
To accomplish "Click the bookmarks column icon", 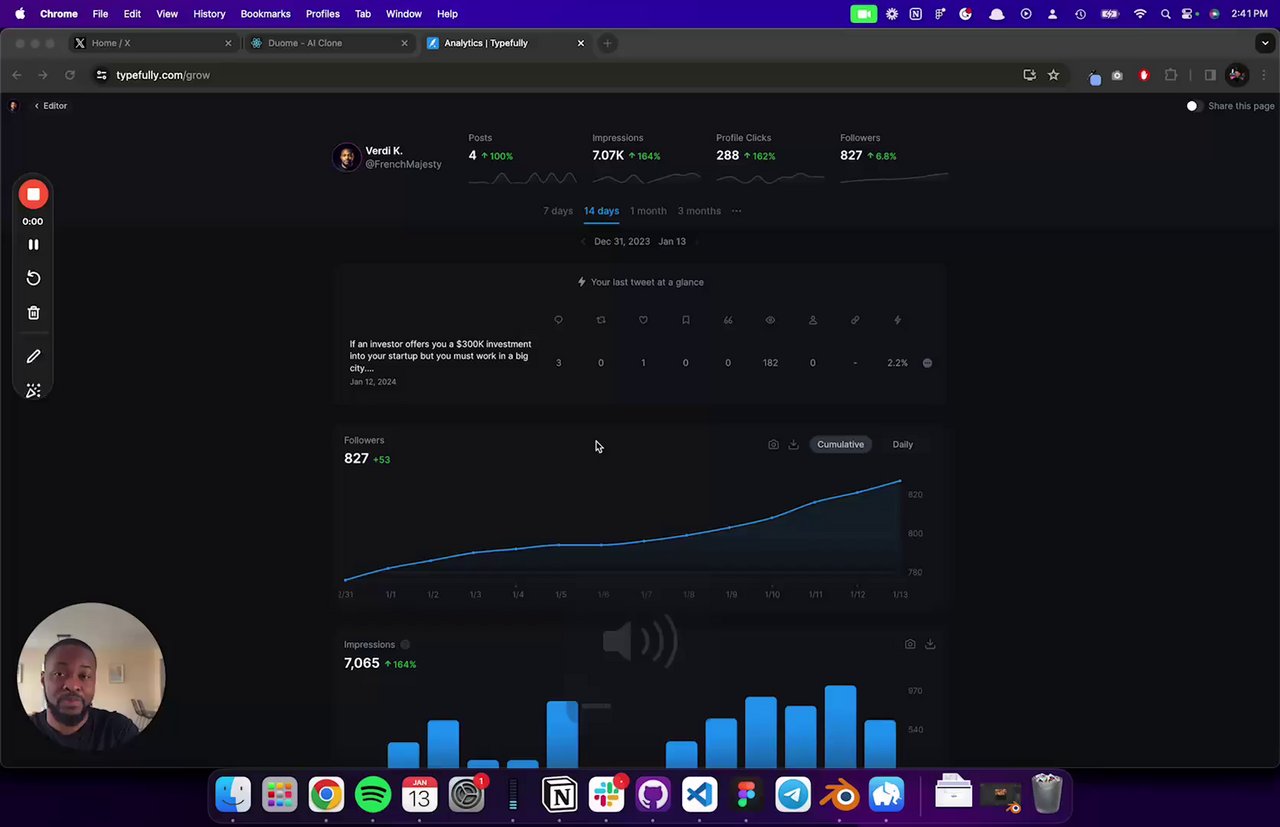I will 685,320.
